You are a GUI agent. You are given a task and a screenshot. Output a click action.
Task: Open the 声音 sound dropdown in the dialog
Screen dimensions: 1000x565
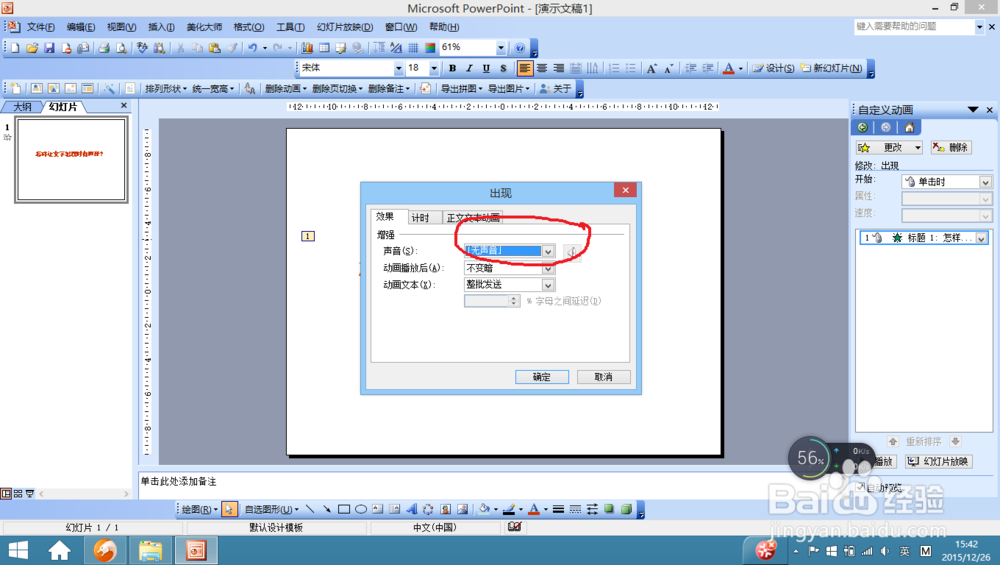coord(548,251)
